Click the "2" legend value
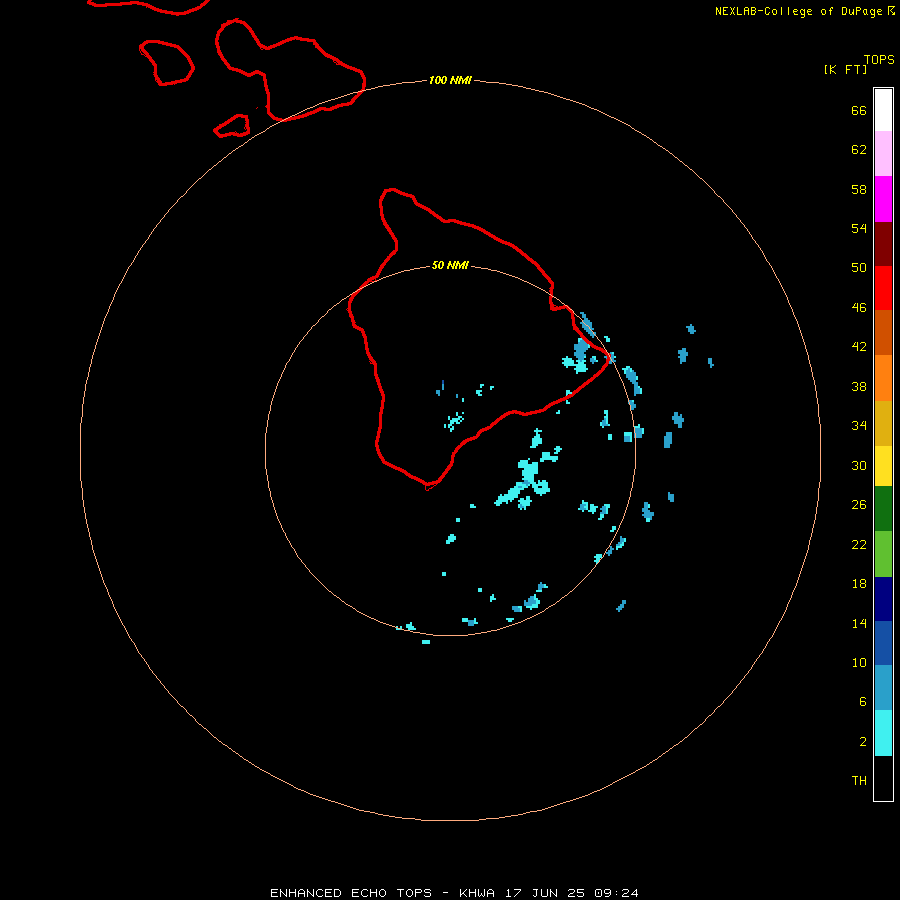The image size is (900, 900). click(863, 742)
